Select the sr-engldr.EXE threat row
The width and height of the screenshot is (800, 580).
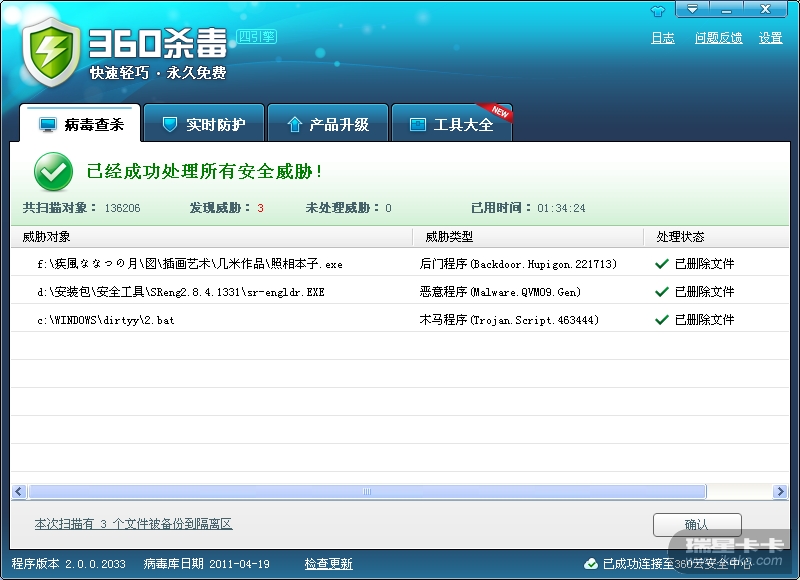(x=400, y=291)
